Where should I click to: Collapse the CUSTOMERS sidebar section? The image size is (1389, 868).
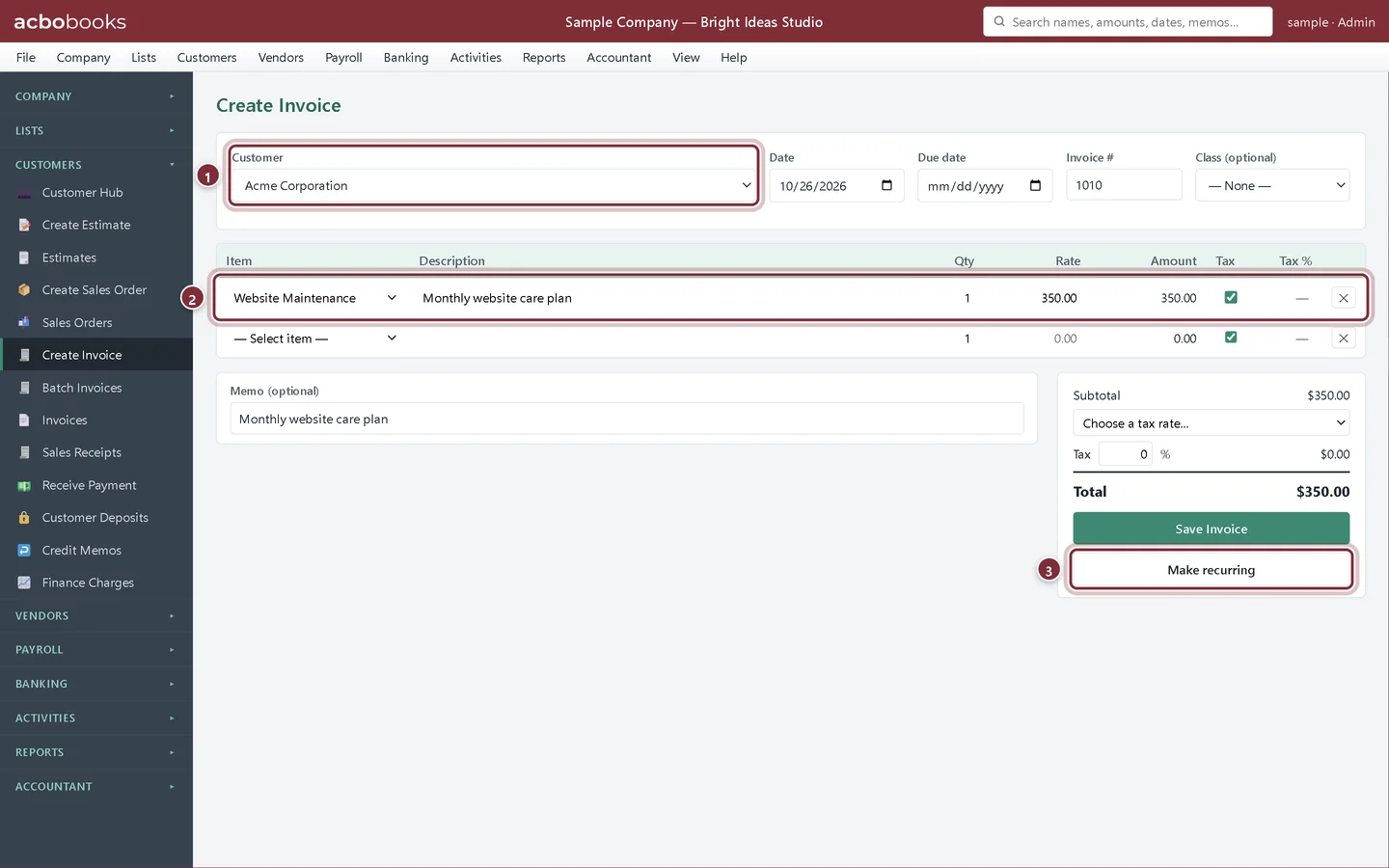(x=96, y=165)
